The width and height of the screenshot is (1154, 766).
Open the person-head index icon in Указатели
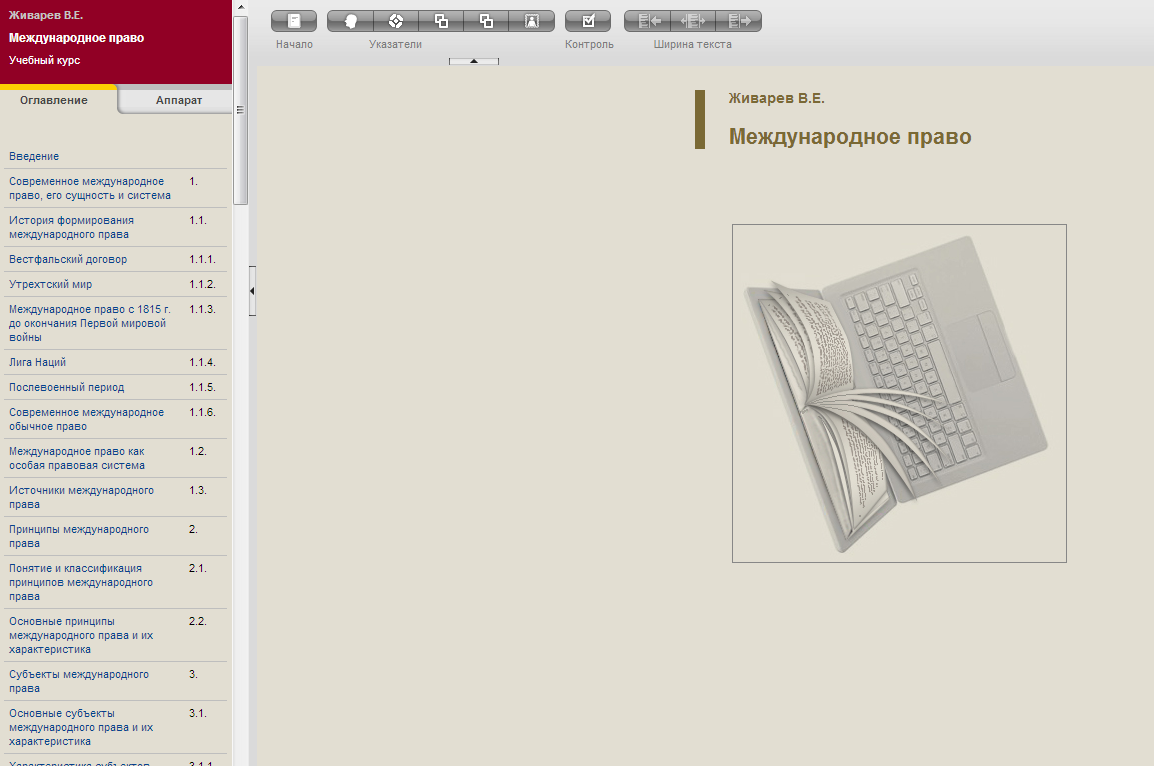[350, 21]
